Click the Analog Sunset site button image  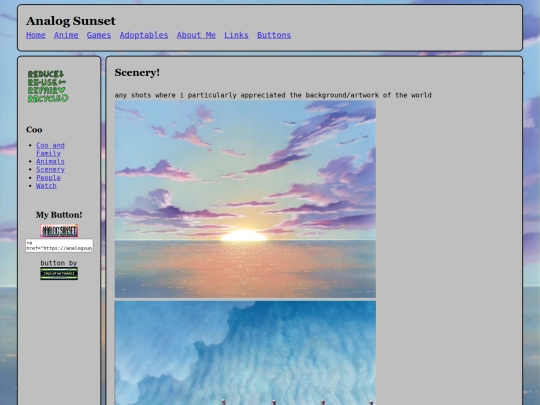click(x=59, y=230)
